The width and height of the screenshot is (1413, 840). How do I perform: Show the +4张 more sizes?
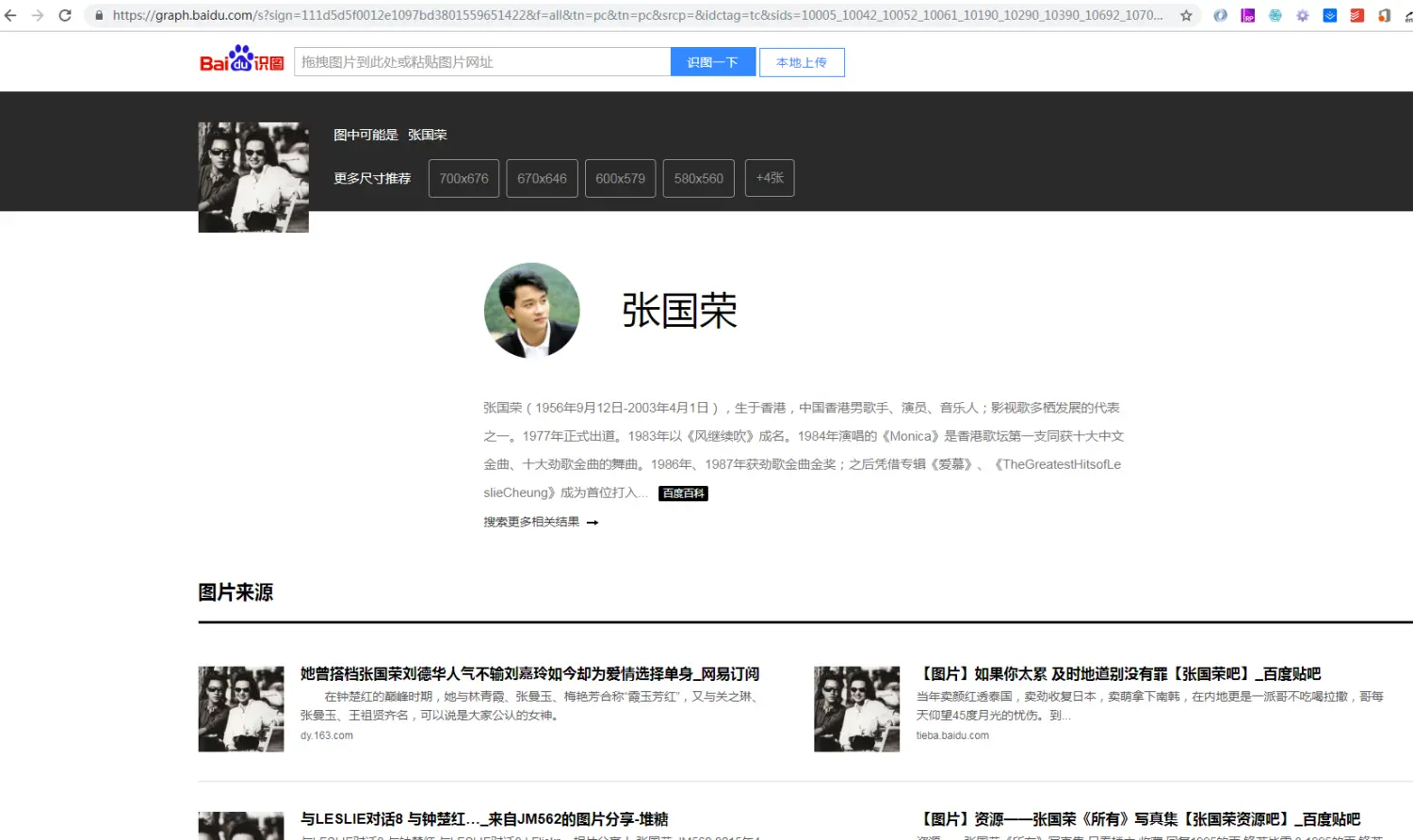click(x=770, y=178)
